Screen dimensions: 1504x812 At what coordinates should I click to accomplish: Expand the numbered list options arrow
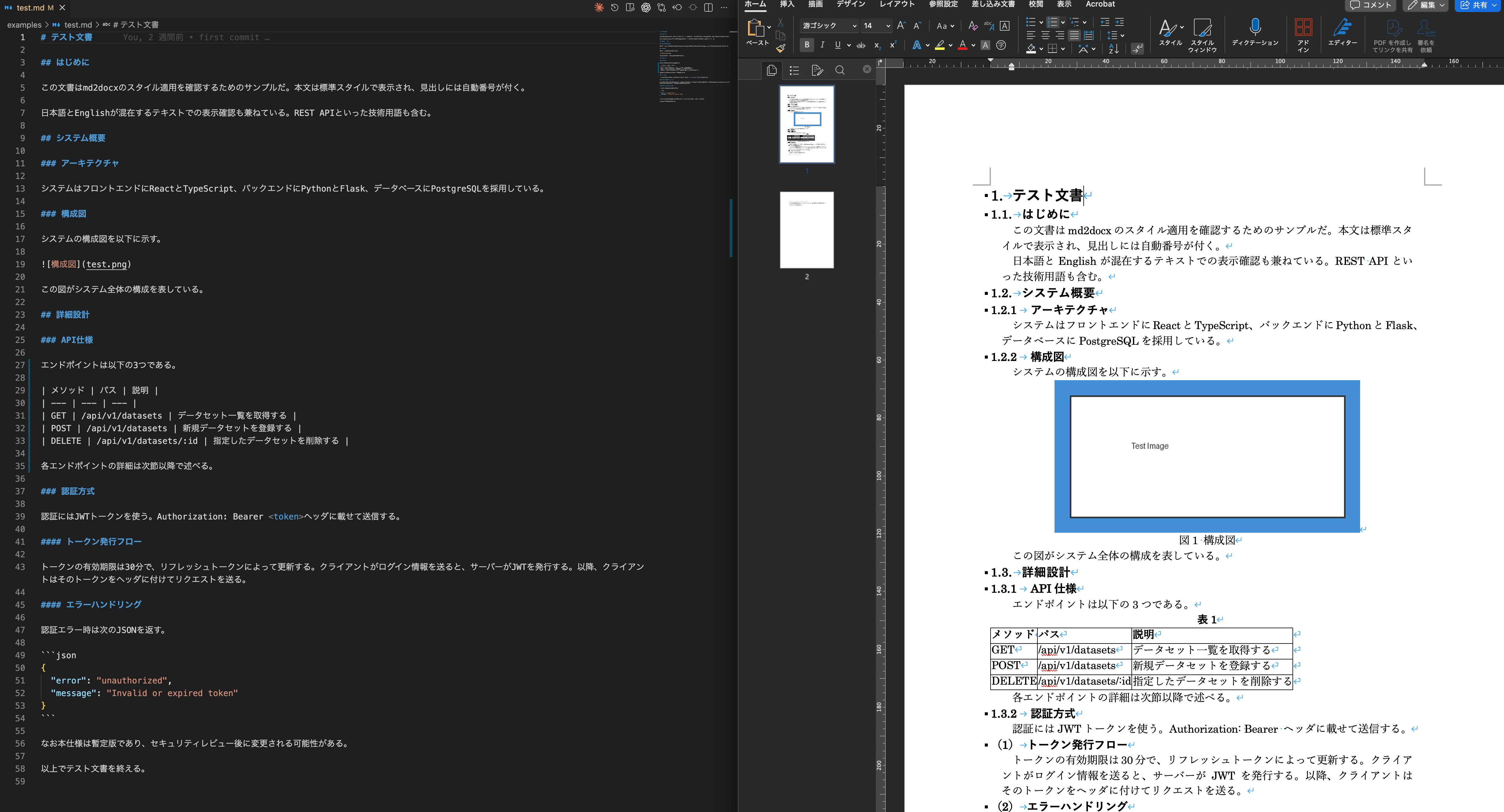point(1063,22)
